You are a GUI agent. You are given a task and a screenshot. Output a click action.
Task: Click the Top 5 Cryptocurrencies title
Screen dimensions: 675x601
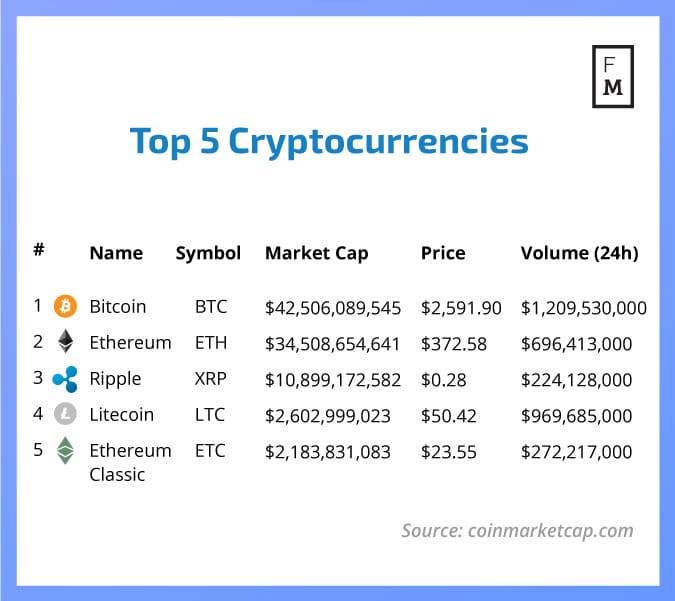[x=329, y=142]
